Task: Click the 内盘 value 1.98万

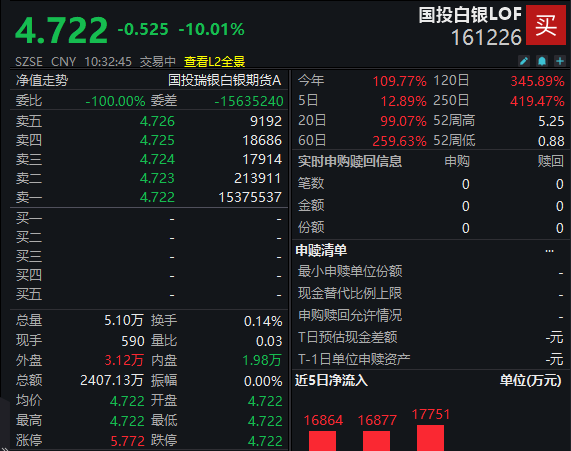Action: 262,360
